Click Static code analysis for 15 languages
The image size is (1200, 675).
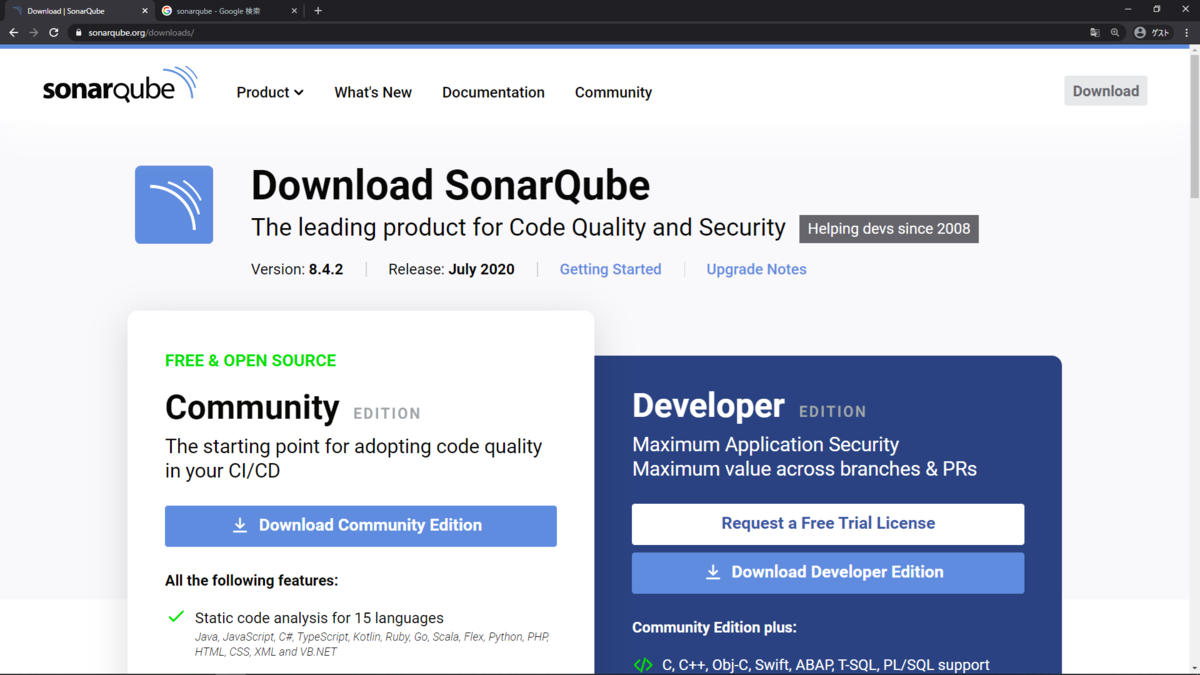(x=319, y=618)
